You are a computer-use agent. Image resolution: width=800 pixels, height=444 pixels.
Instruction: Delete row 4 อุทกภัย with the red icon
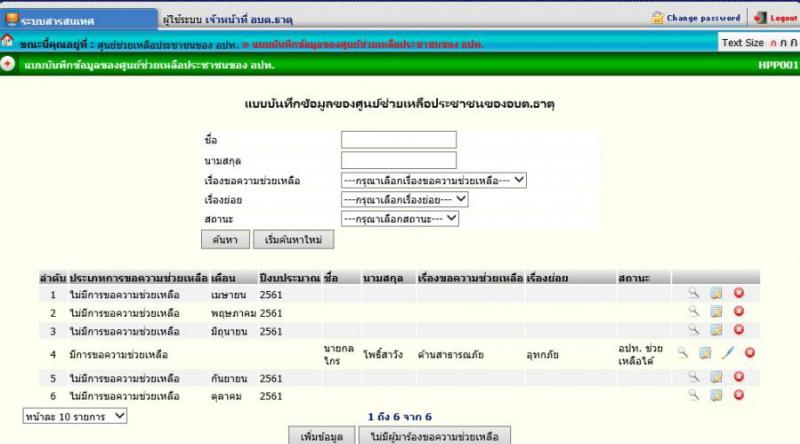[x=750, y=353]
